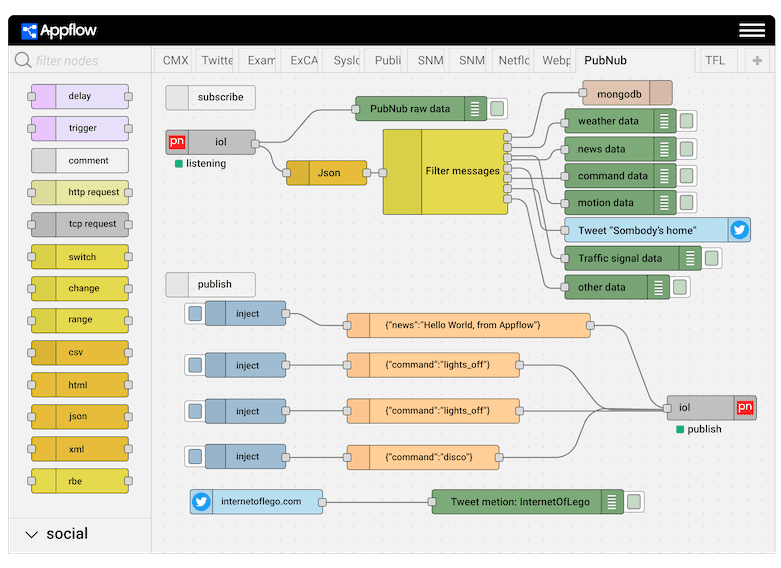
Task: Switch to the CMX tab
Action: (x=175, y=61)
